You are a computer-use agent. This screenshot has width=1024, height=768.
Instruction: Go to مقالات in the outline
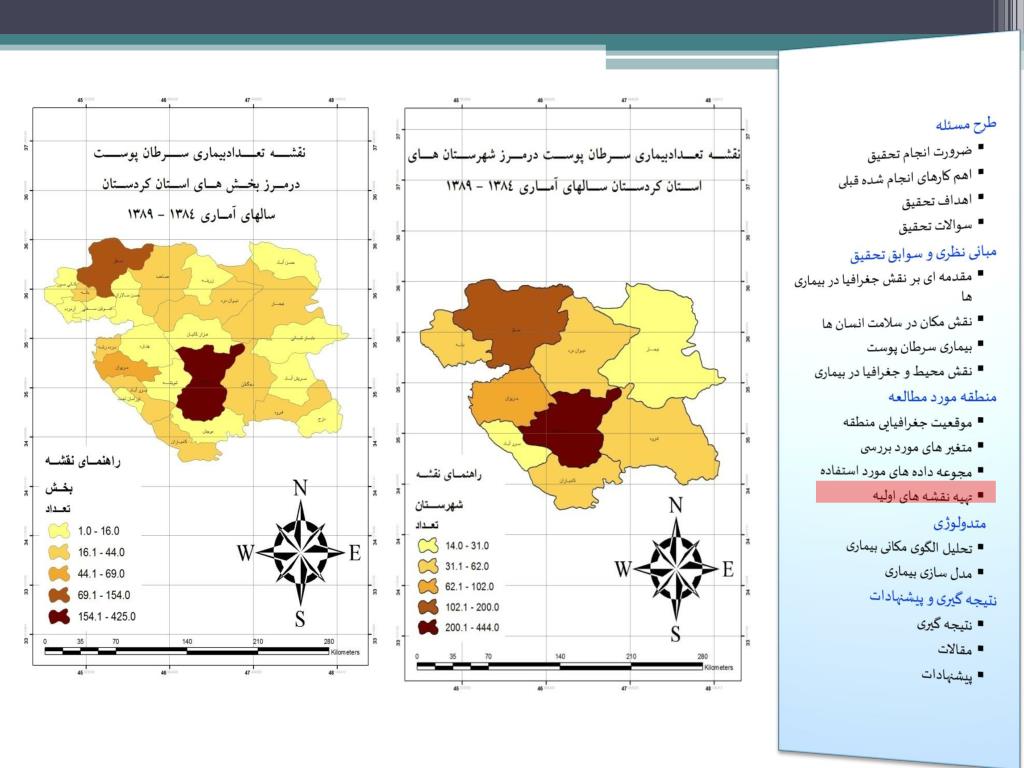tap(950, 650)
